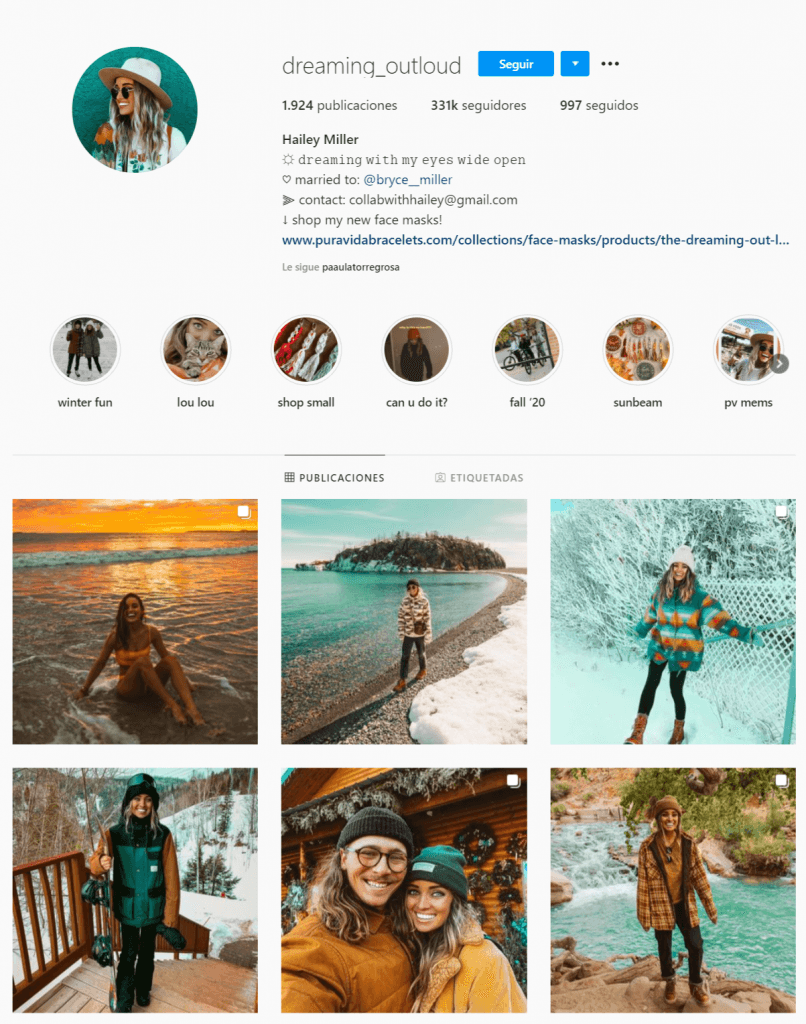Expand suggested accounts dropdown arrow beside Seguir
Image resolution: width=806 pixels, height=1024 pixels.
[x=575, y=64]
